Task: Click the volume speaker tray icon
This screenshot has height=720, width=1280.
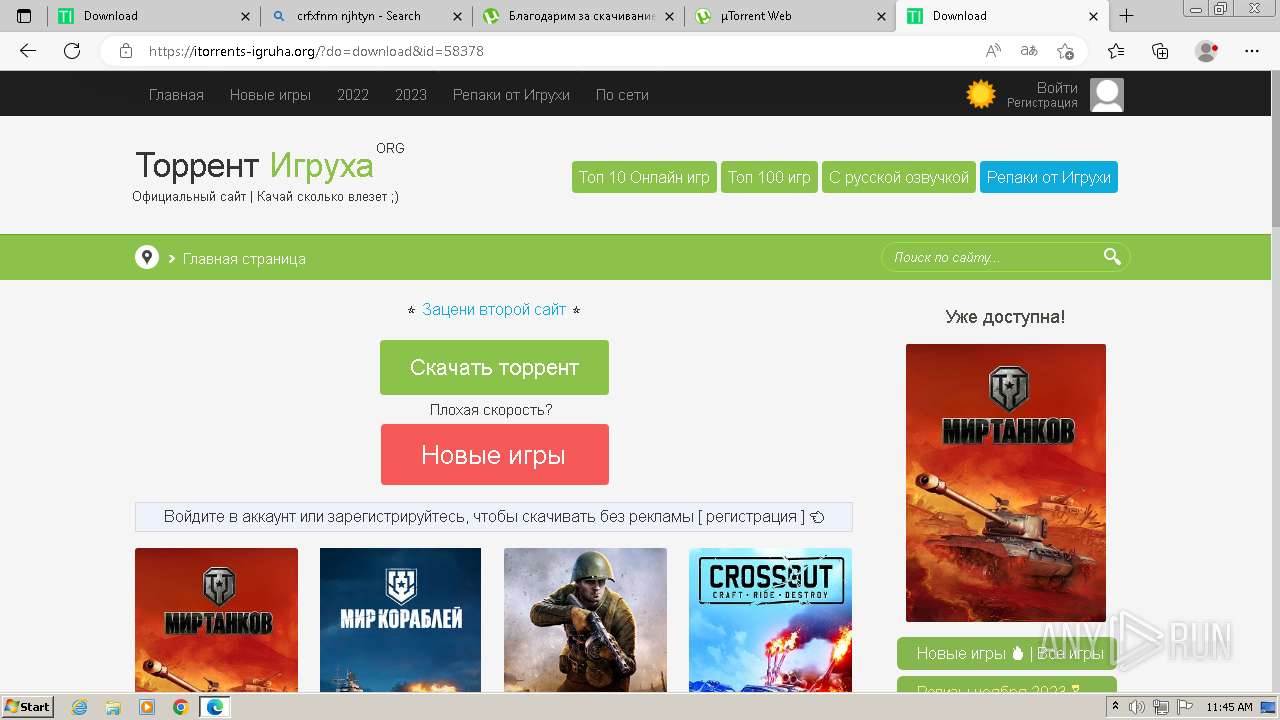Action: pos(1137,707)
